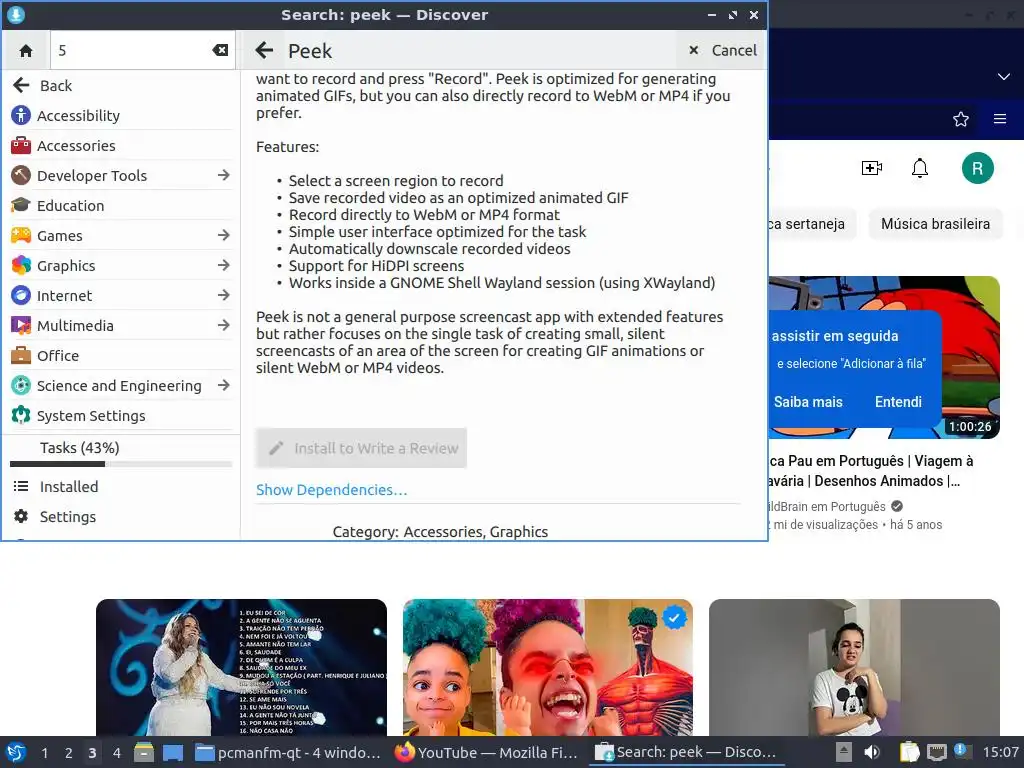Viewport: 1024px width, 768px height.
Task: Go back using the arrow beside Peek title
Action: pos(264,50)
